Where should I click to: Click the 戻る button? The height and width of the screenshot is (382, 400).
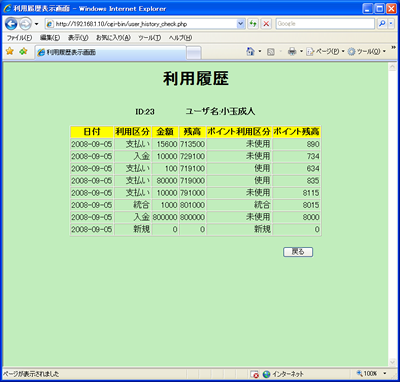298,252
